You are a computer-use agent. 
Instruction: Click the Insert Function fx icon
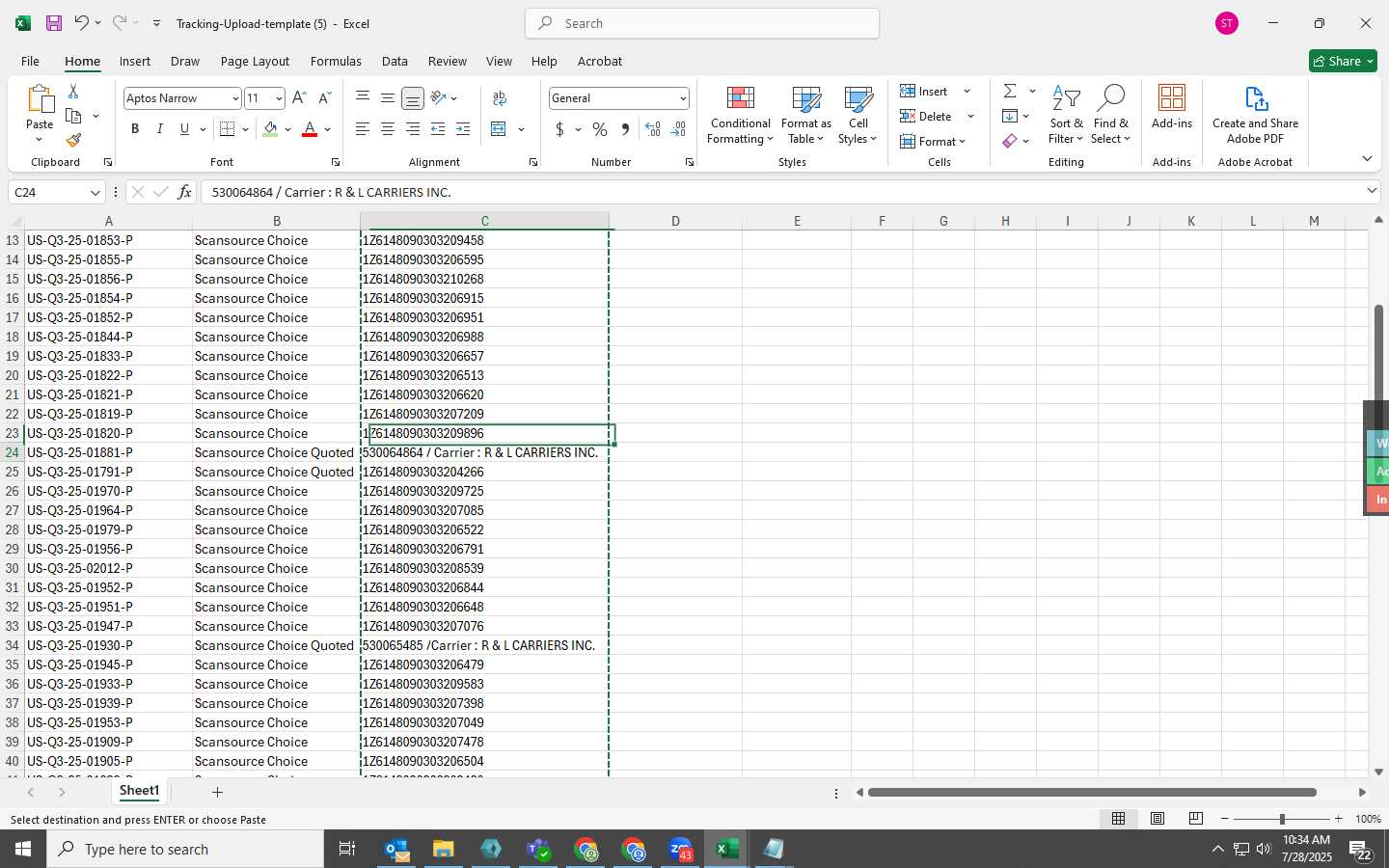[184, 192]
